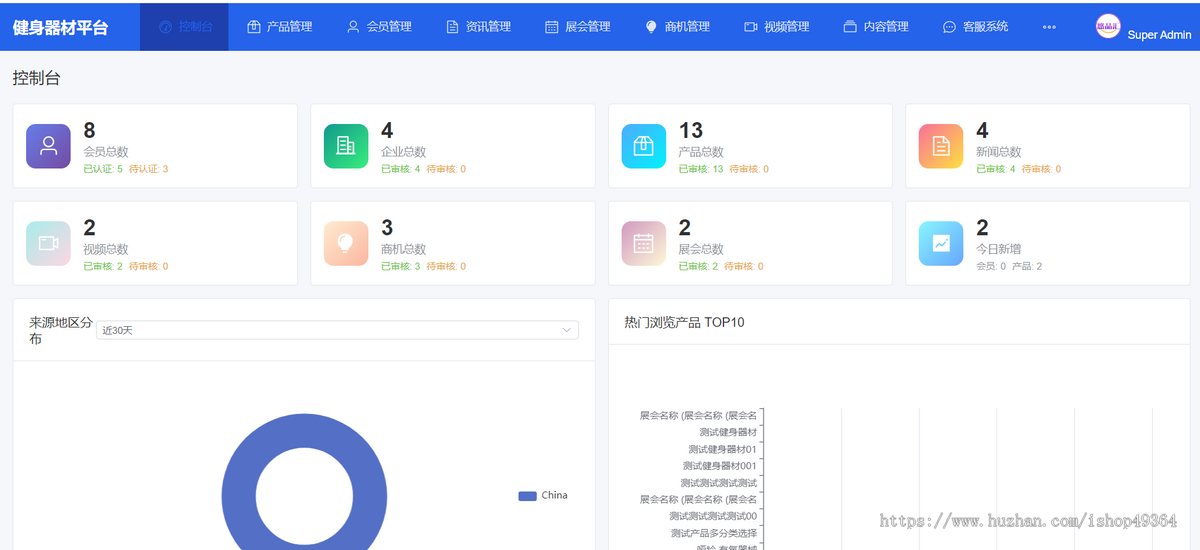Click the 视频总数 camera icon
1200x550 pixels.
coord(48,243)
